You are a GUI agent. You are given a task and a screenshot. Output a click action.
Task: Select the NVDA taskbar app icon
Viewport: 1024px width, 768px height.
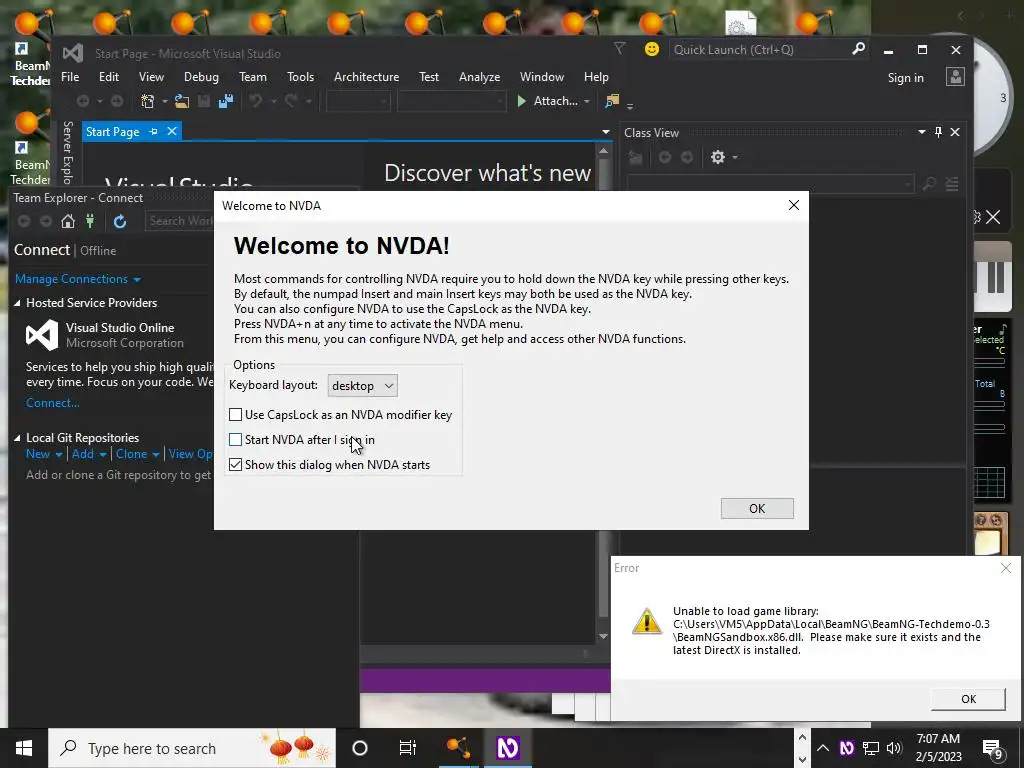coord(507,748)
